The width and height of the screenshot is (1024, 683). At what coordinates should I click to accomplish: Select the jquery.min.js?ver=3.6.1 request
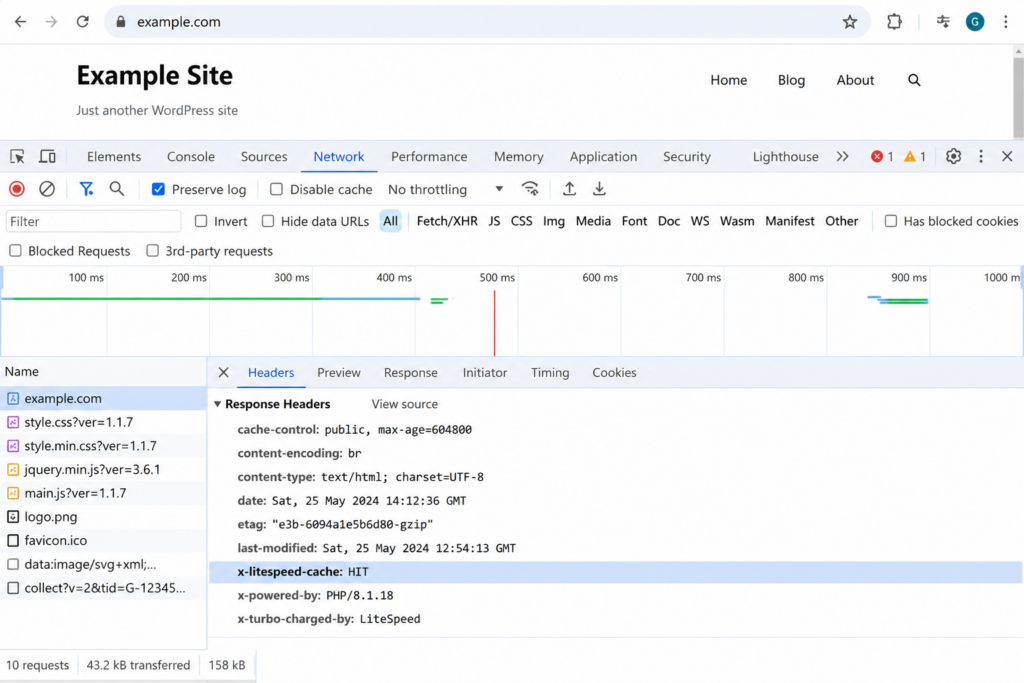(x=103, y=469)
